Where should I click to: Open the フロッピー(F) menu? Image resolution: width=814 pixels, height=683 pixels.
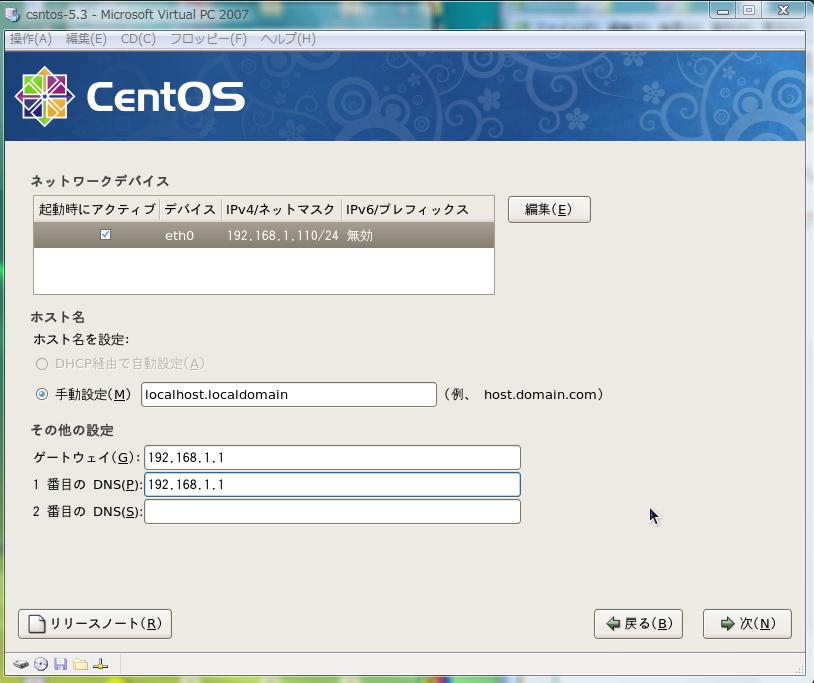click(208, 39)
